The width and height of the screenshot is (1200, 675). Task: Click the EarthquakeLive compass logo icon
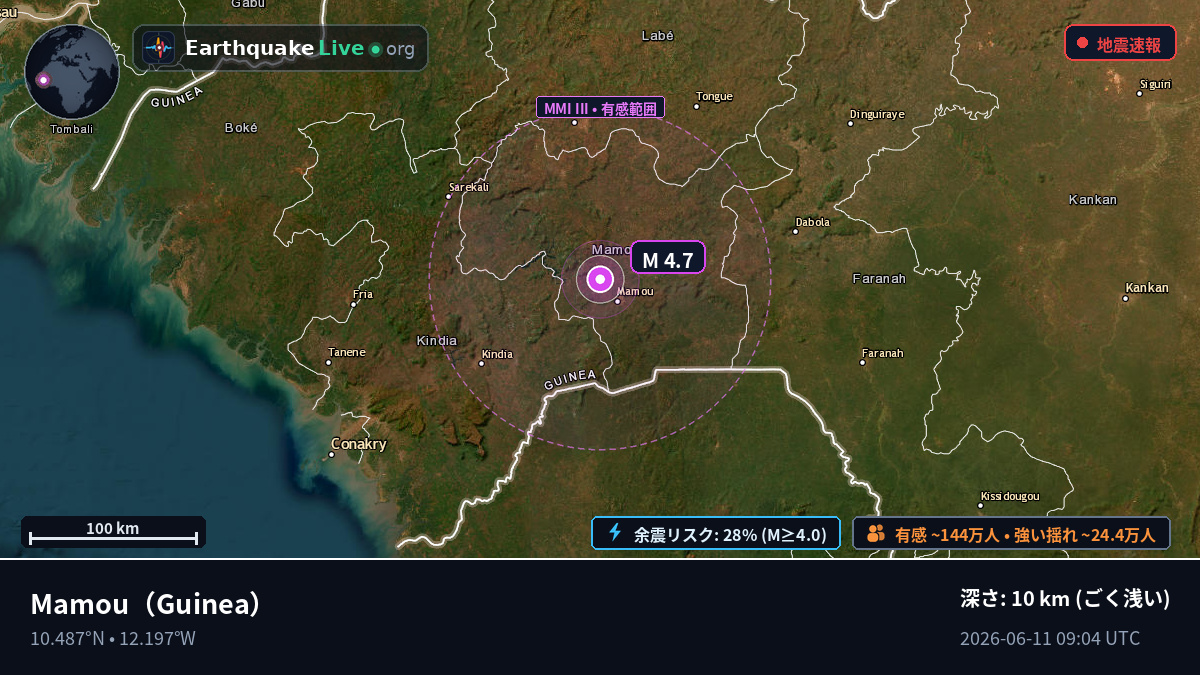(x=158, y=48)
